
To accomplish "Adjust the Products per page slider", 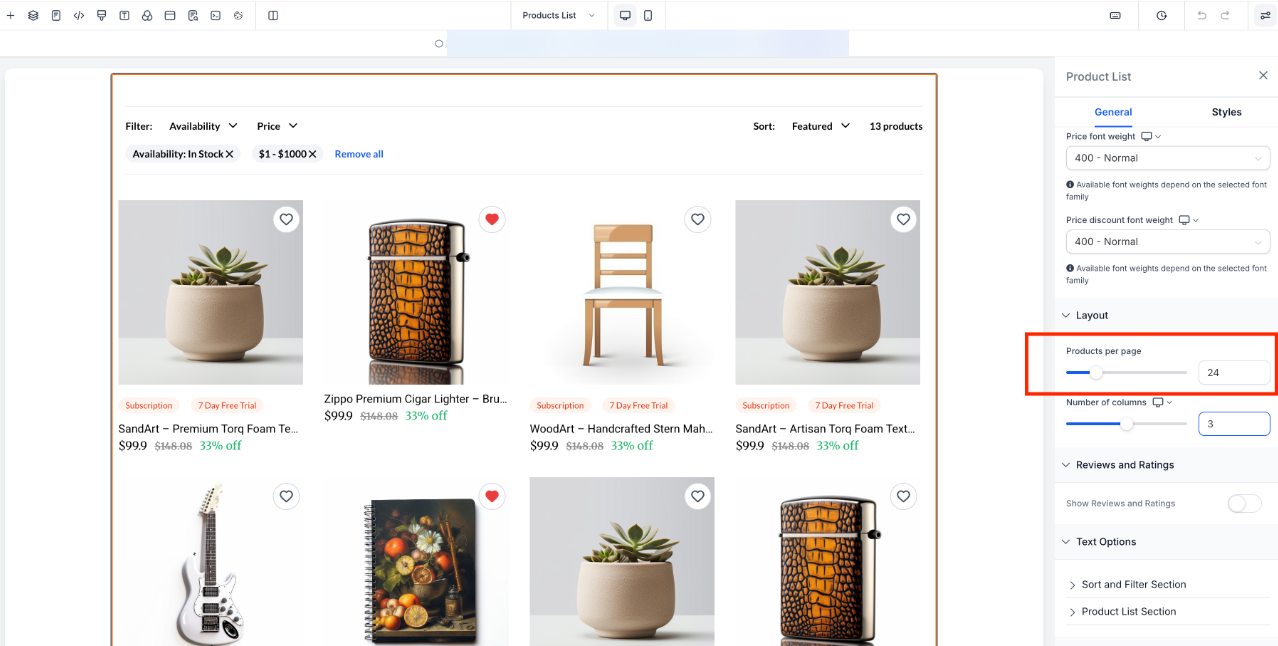I will click(1096, 373).
